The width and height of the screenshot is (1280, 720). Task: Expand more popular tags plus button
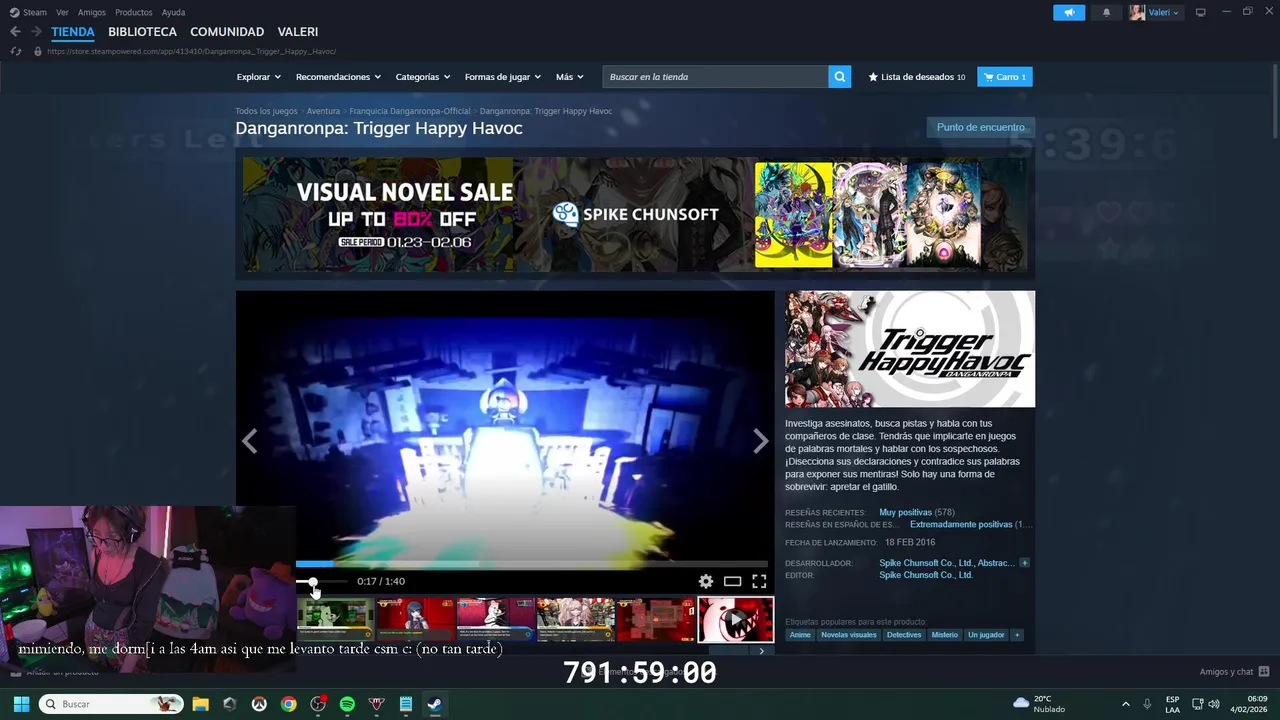pyautogui.click(x=1017, y=635)
